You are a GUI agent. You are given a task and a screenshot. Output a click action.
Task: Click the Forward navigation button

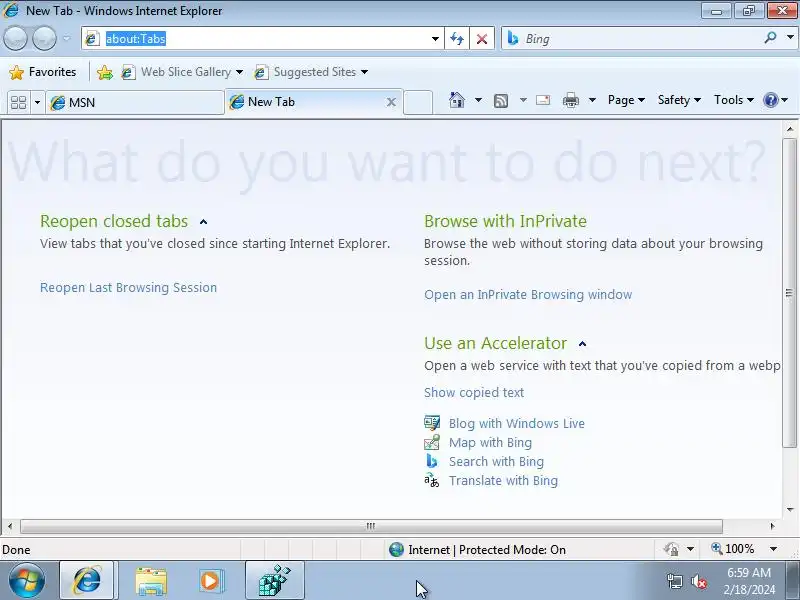(44, 38)
